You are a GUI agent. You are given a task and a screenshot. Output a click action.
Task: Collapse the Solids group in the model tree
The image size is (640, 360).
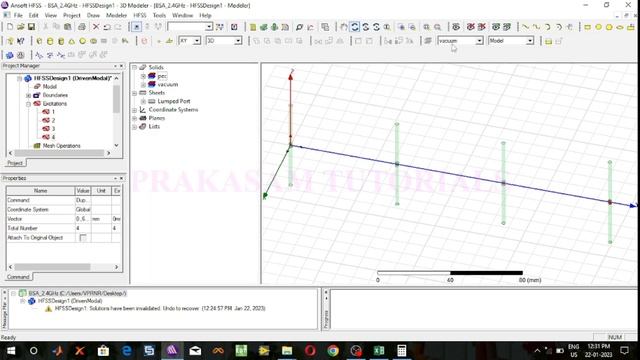coord(134,67)
